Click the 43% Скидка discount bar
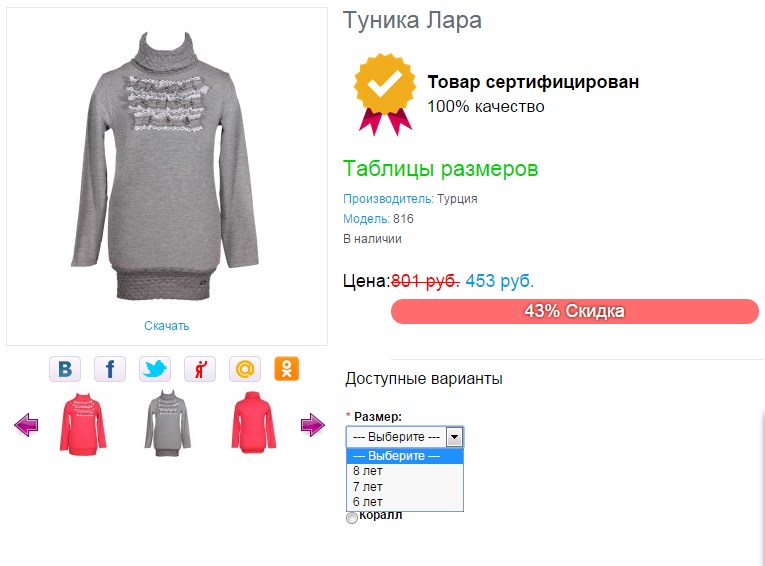Screen dimensions: 765x566 tap(574, 311)
